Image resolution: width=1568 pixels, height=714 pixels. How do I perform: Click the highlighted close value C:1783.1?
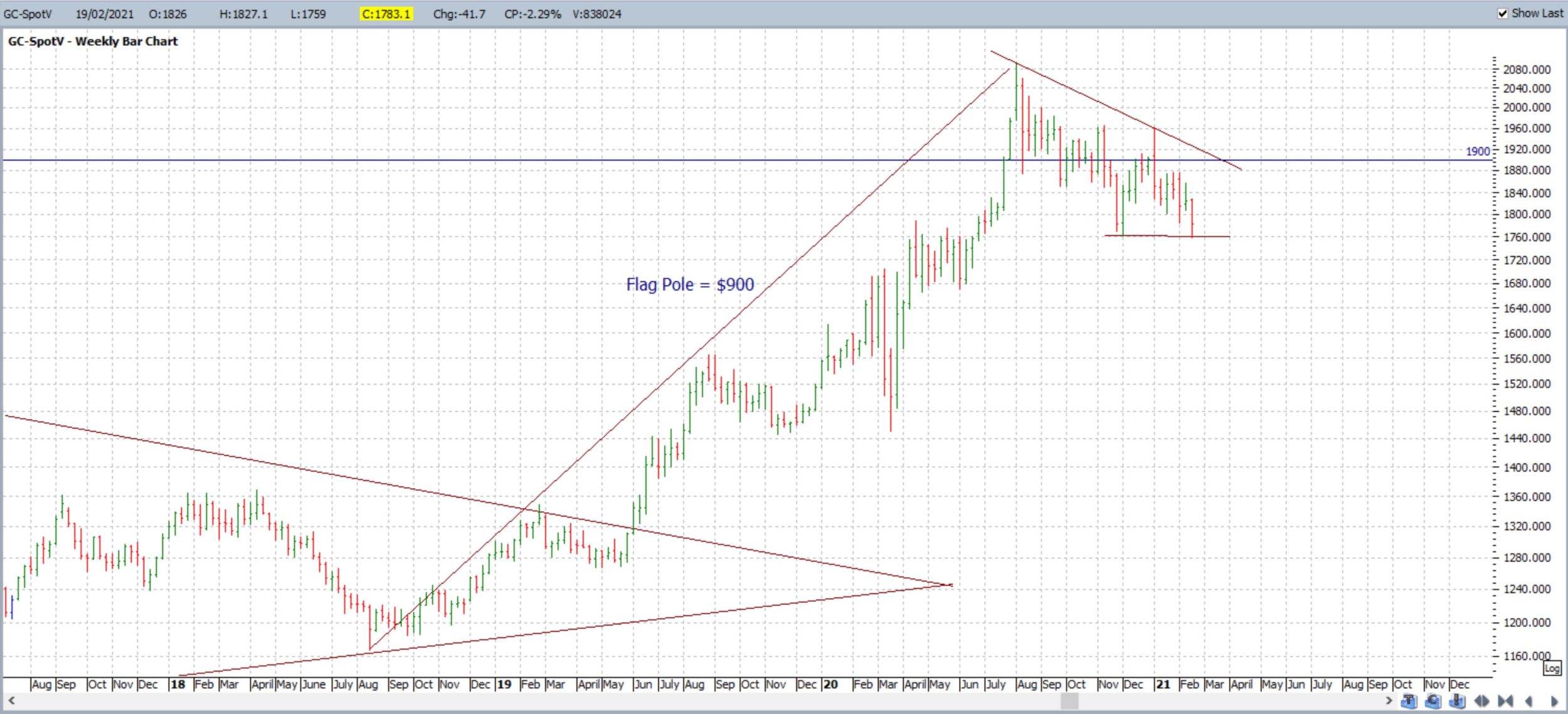(x=386, y=14)
